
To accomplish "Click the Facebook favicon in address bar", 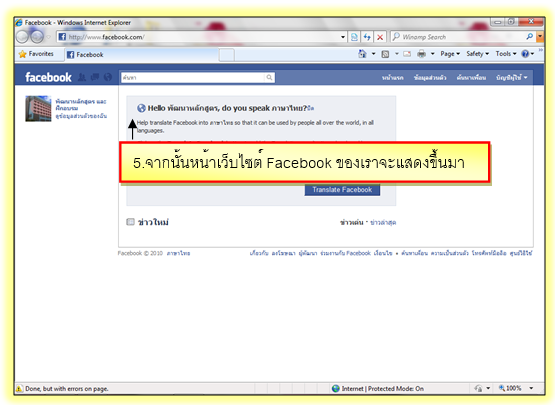I will (x=62, y=37).
